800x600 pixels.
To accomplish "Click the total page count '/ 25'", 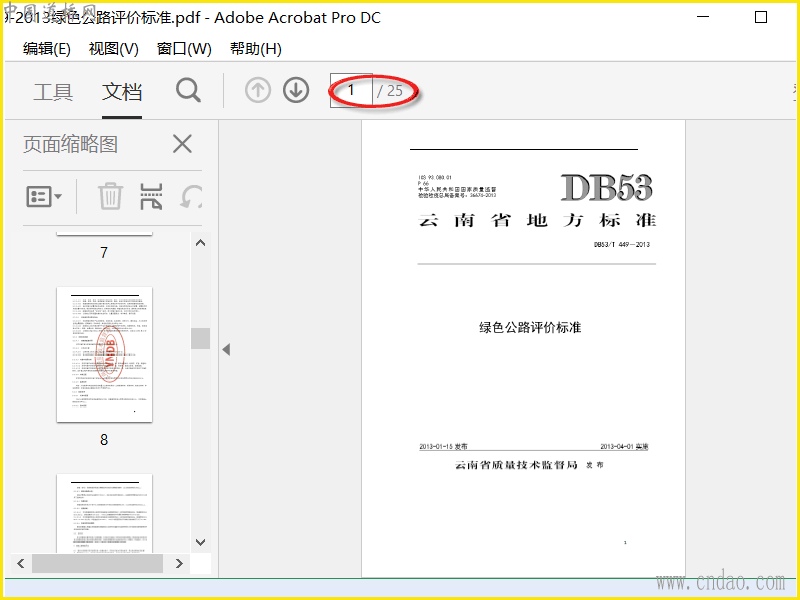I will pos(390,91).
